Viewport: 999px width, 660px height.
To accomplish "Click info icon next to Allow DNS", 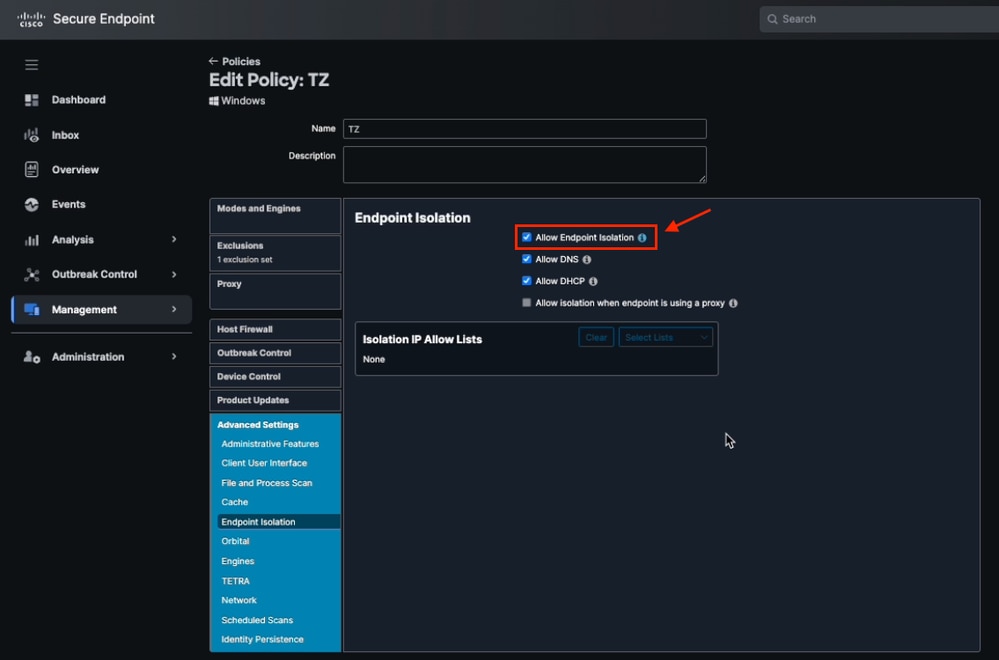I will tap(587, 259).
